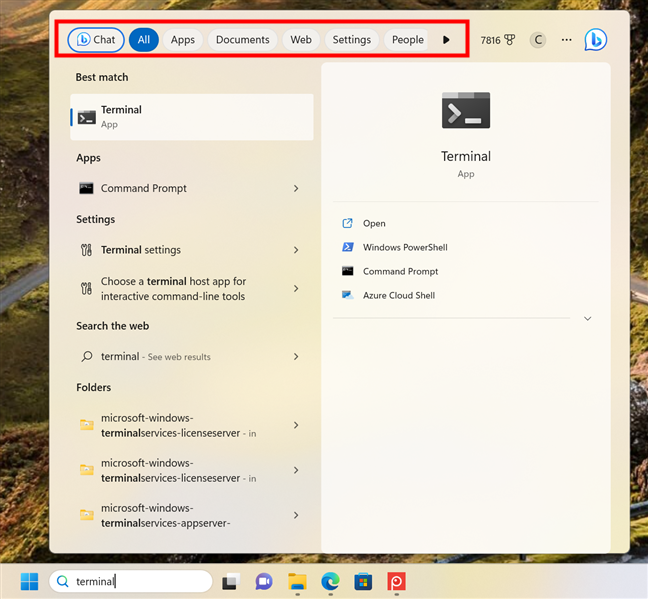Switch to the Web filter

(x=301, y=40)
